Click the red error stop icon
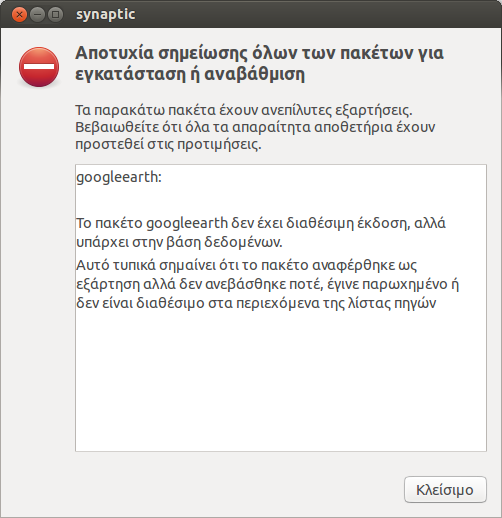This screenshot has height=518, width=502. 39,67
